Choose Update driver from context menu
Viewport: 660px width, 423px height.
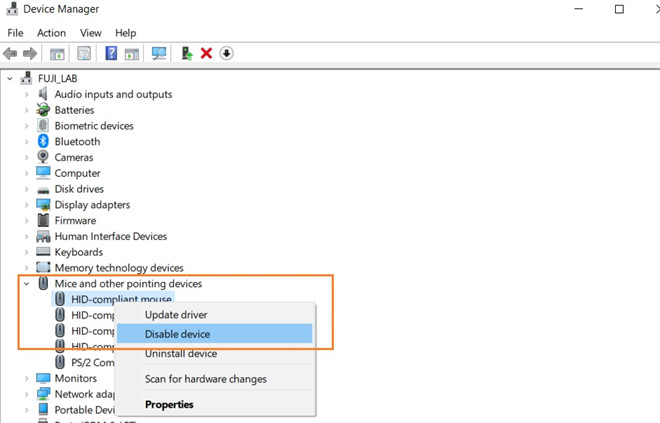tap(176, 315)
